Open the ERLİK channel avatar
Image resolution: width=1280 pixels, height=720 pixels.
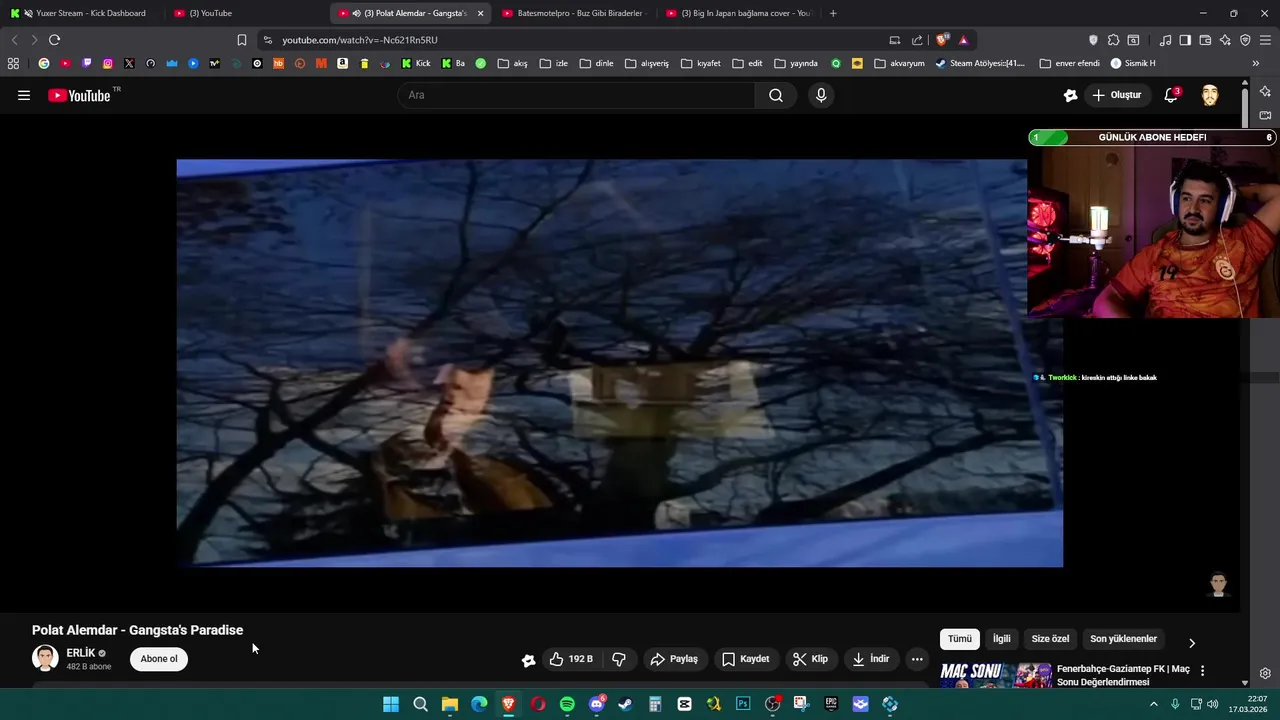(x=45, y=658)
